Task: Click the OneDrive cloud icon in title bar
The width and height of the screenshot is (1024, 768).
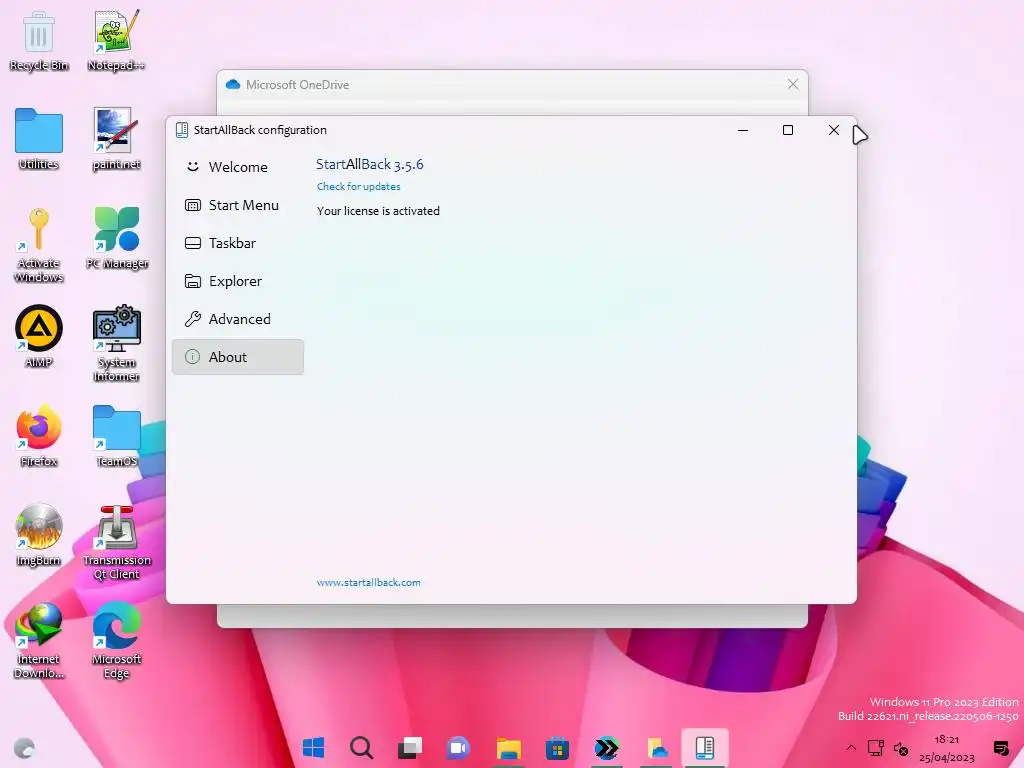Action: pyautogui.click(x=232, y=84)
